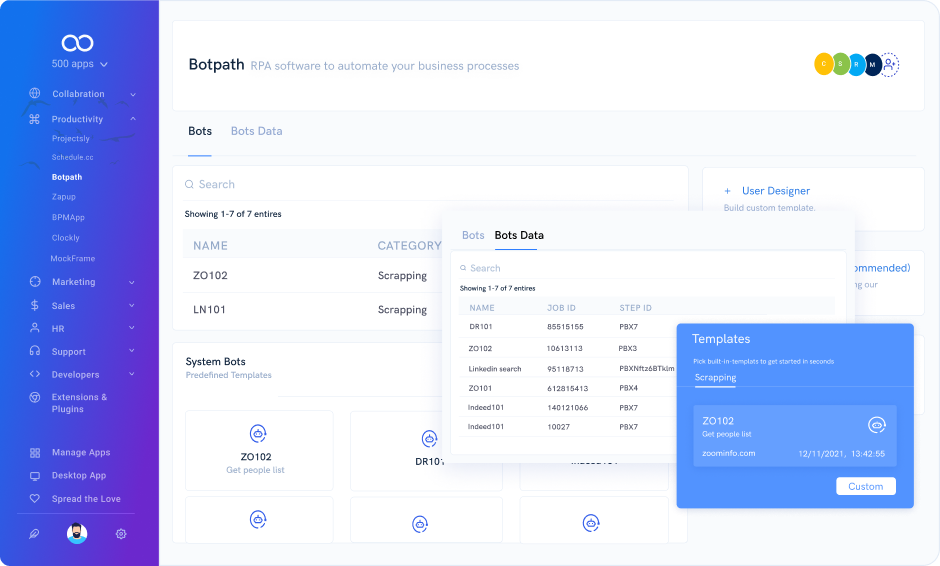Click the ZO102 bot icon in Templates card
Viewport: 940px width, 566px height.
pos(876,424)
